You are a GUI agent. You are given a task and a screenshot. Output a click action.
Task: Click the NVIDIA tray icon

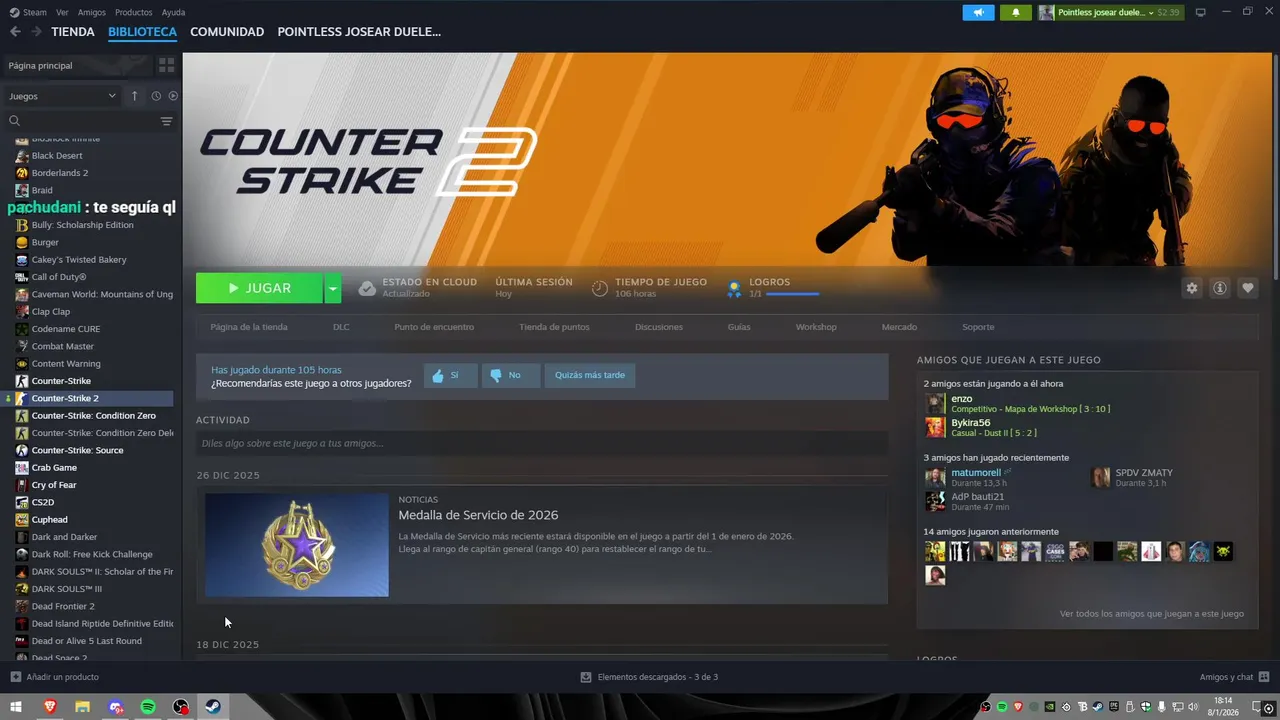click(1049, 707)
